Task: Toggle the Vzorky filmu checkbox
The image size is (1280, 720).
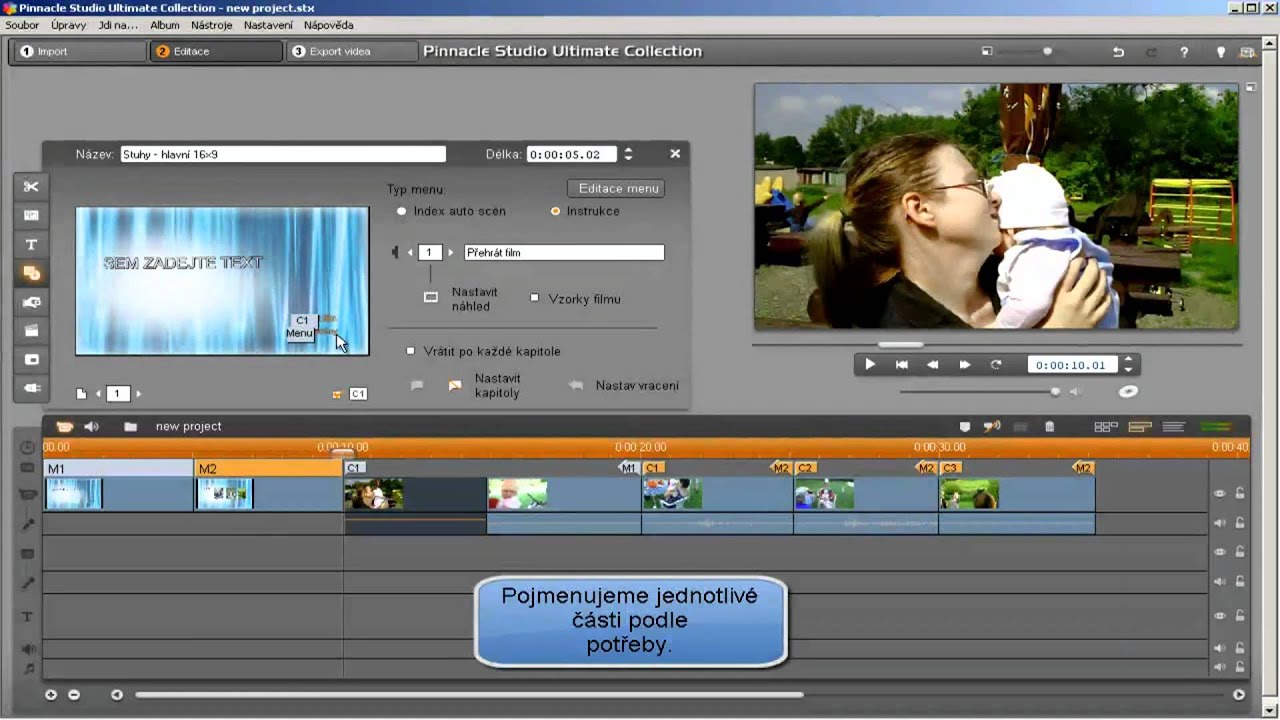Action: 535,298
